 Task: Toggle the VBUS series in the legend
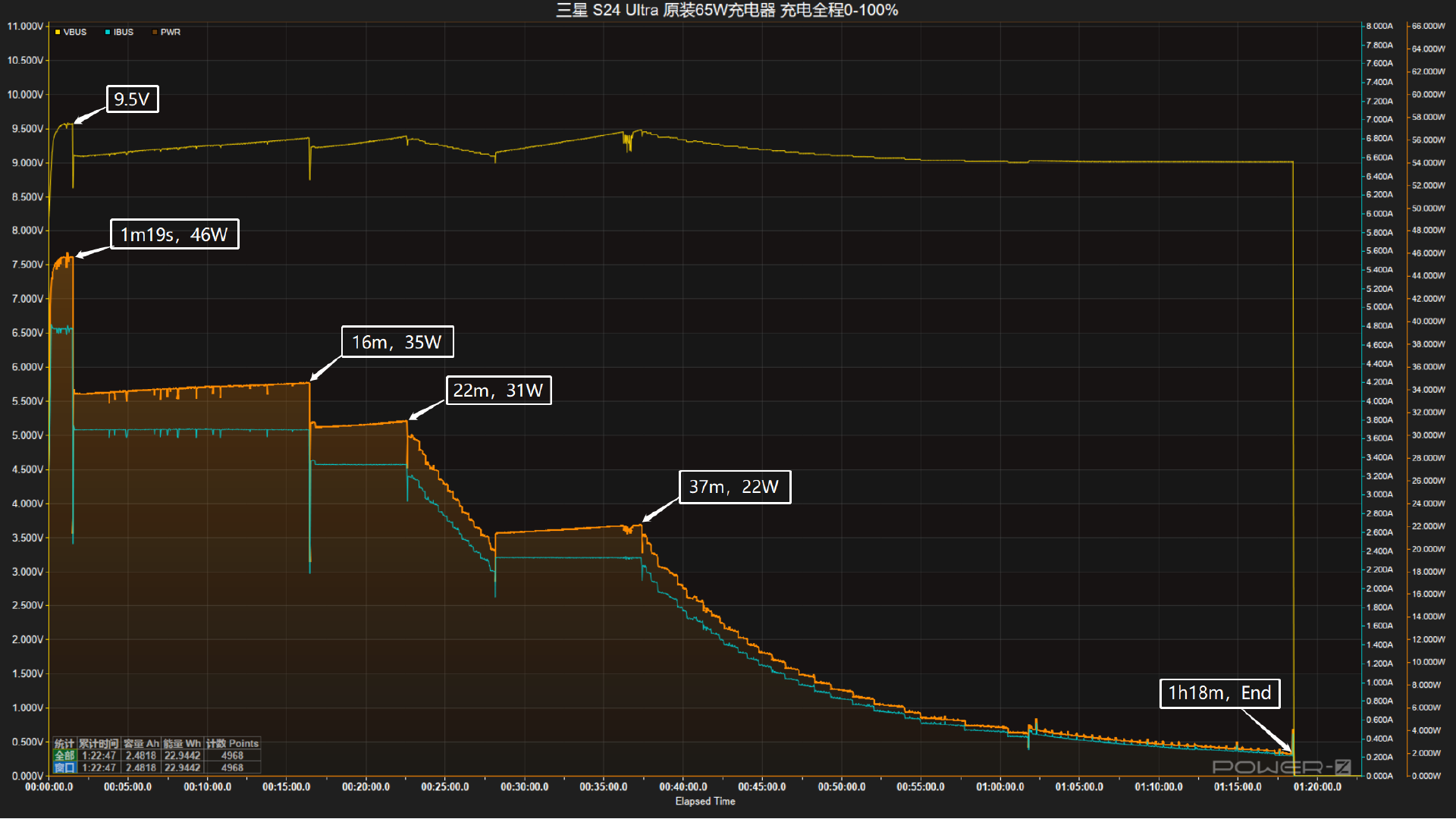click(71, 32)
